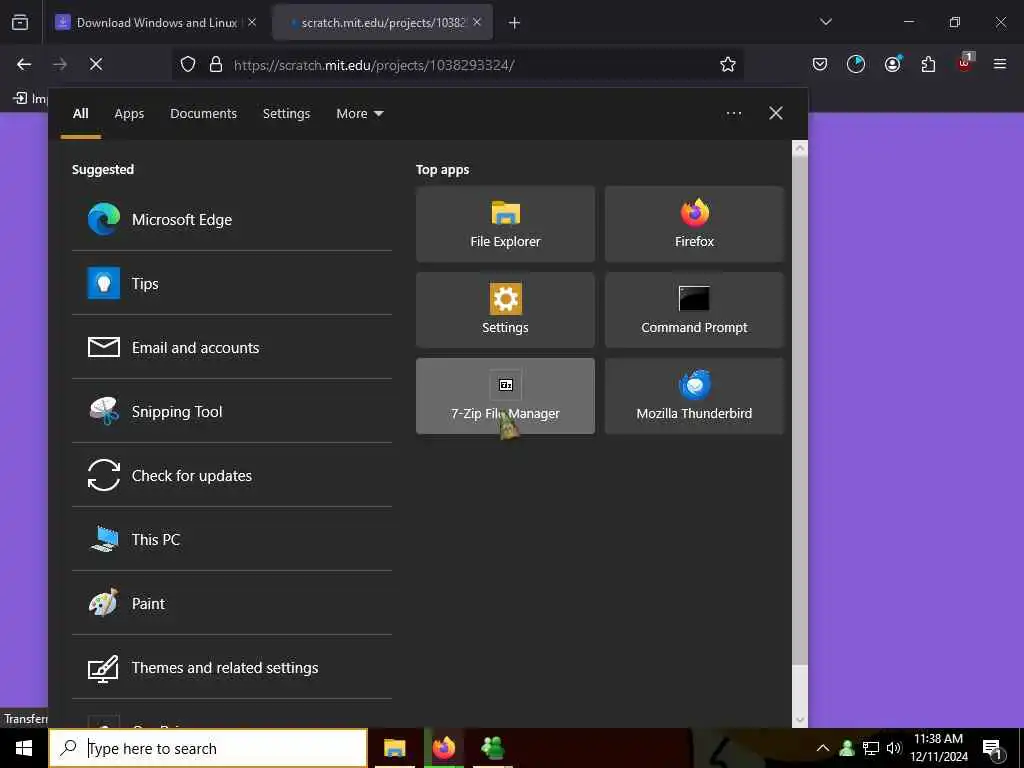Open the Tips app
This screenshot has width=1024, height=768.
tap(232, 283)
